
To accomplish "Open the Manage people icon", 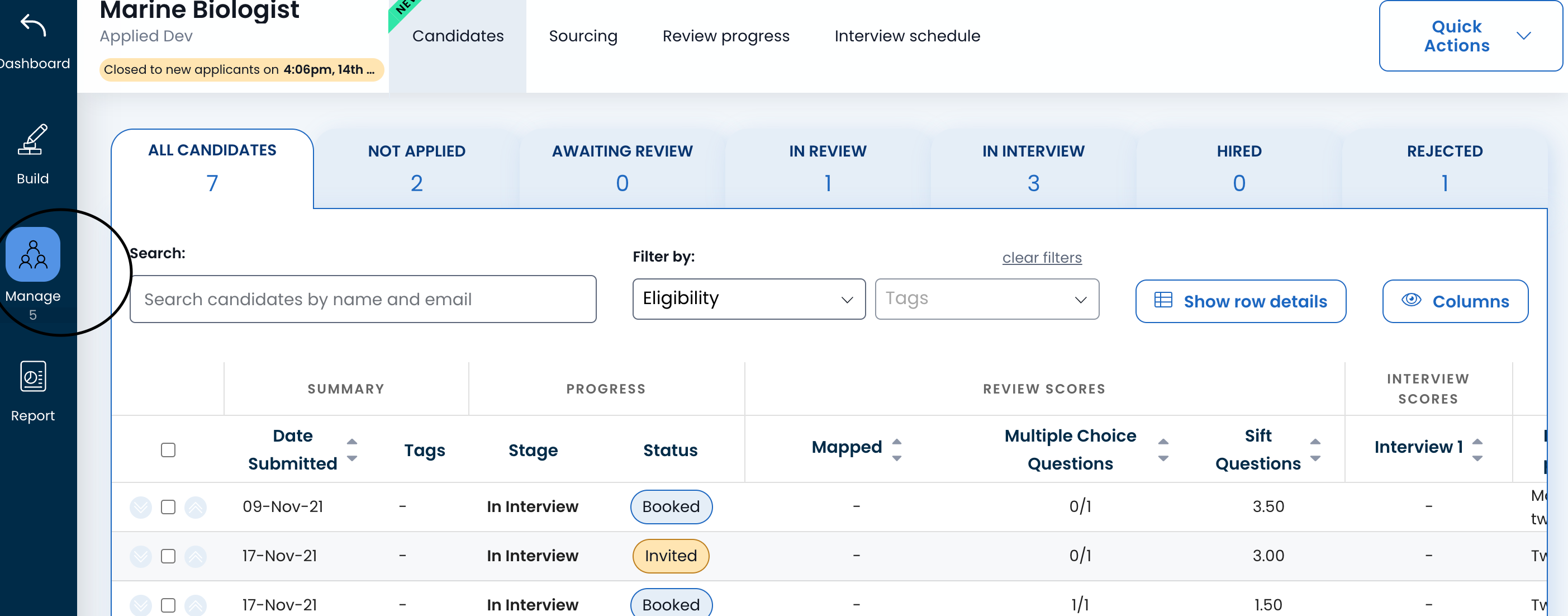I will coord(33,254).
